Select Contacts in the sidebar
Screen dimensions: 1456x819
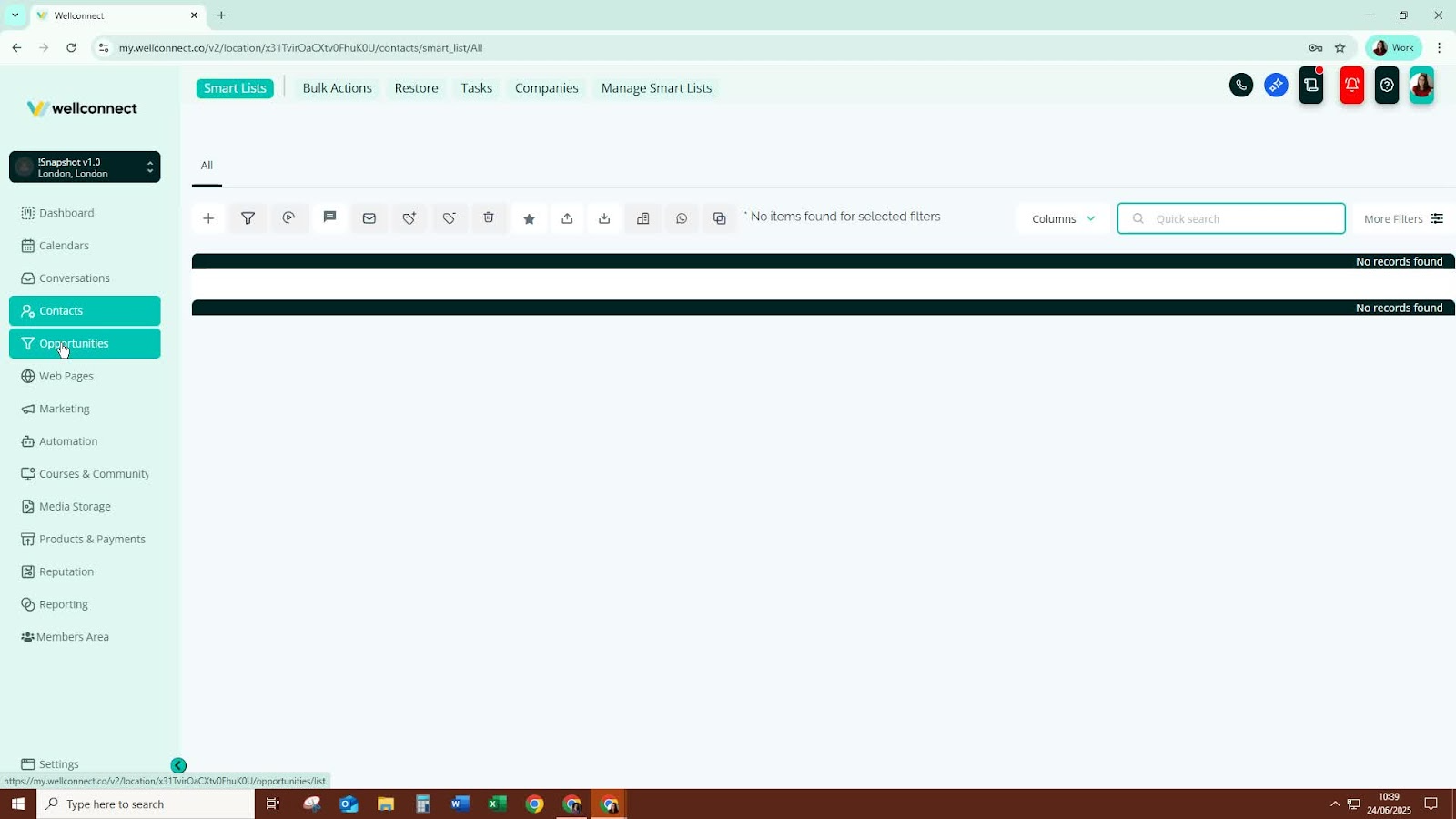point(85,311)
